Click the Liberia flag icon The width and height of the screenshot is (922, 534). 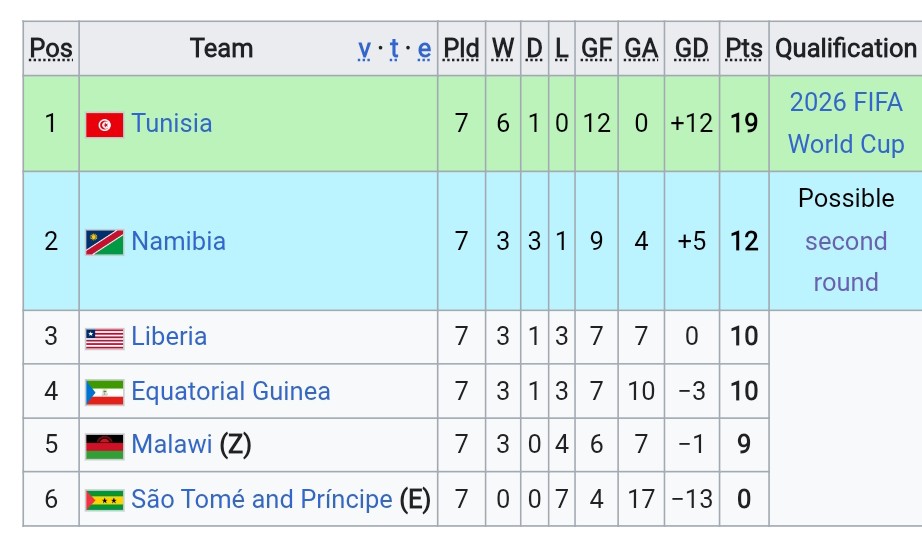click(x=105, y=339)
